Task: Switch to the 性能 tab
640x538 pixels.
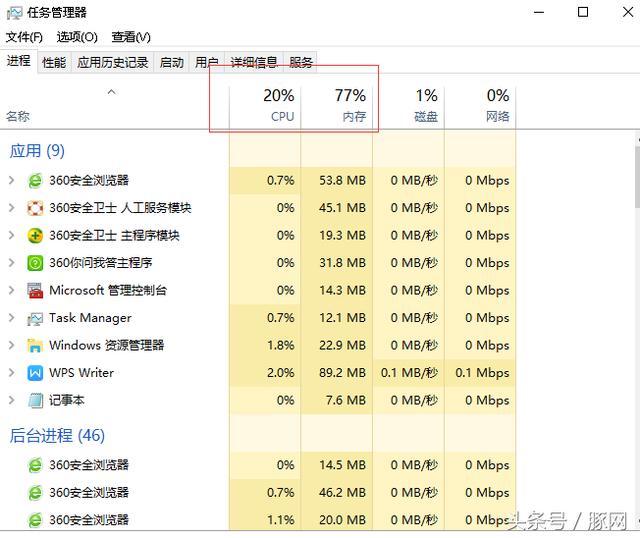Action: click(54, 62)
